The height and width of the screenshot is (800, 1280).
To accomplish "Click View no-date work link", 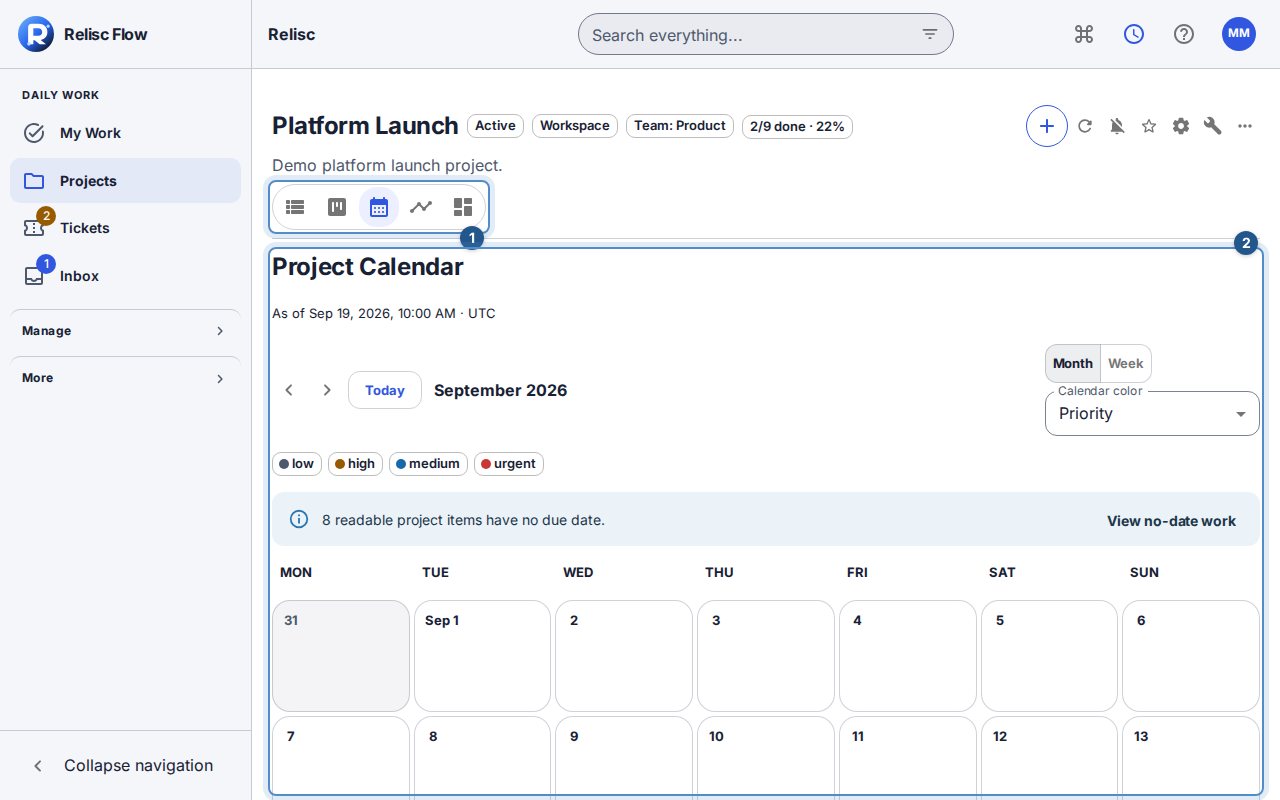I will pos(1171,521).
